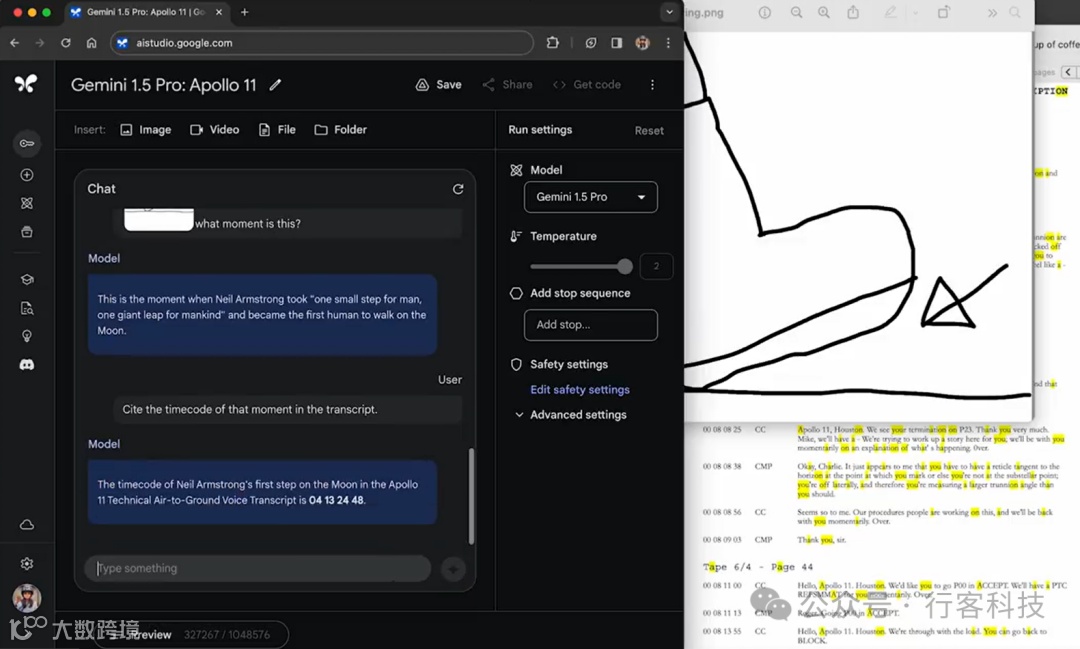Click the search icon in Preview window
This screenshot has height=649, width=1080.
[x=1015, y=12]
